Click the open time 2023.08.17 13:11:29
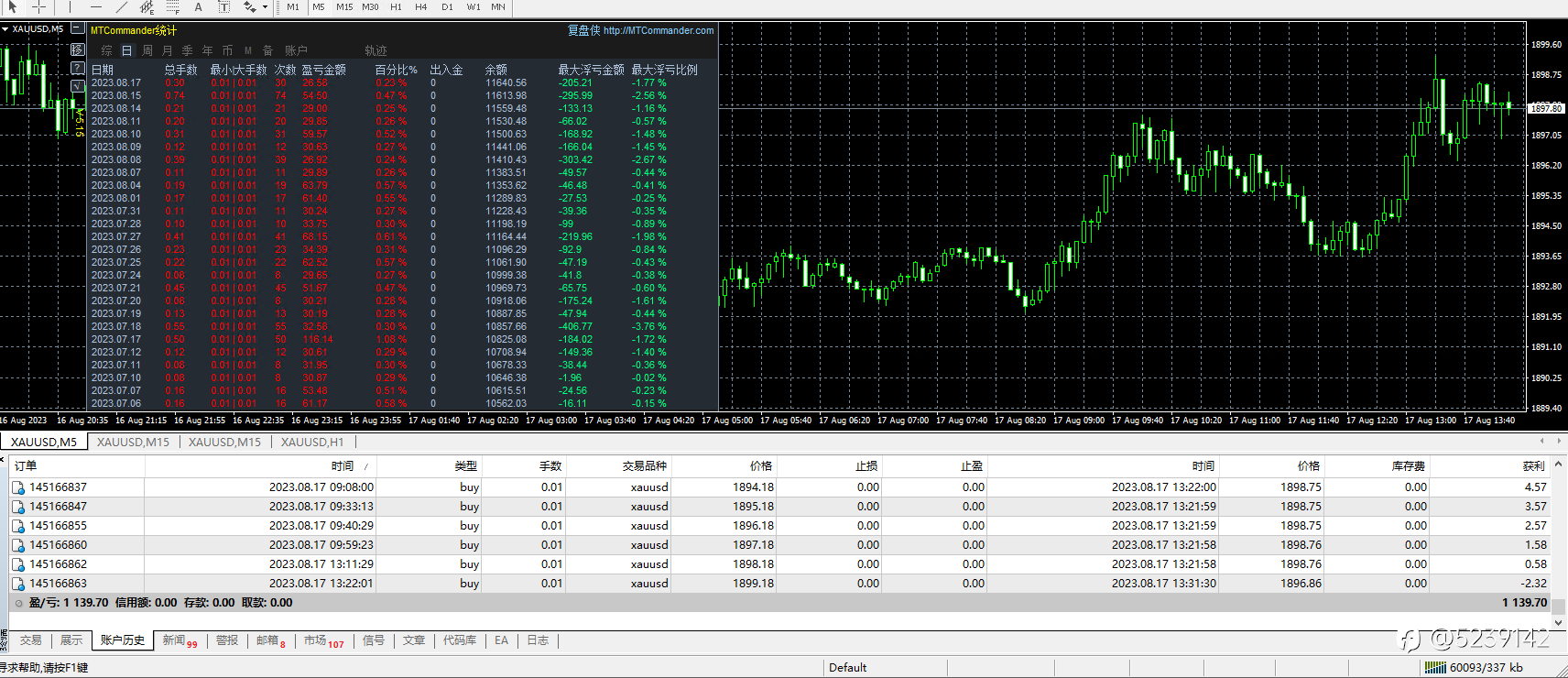The width and height of the screenshot is (1568, 678). pos(321,564)
